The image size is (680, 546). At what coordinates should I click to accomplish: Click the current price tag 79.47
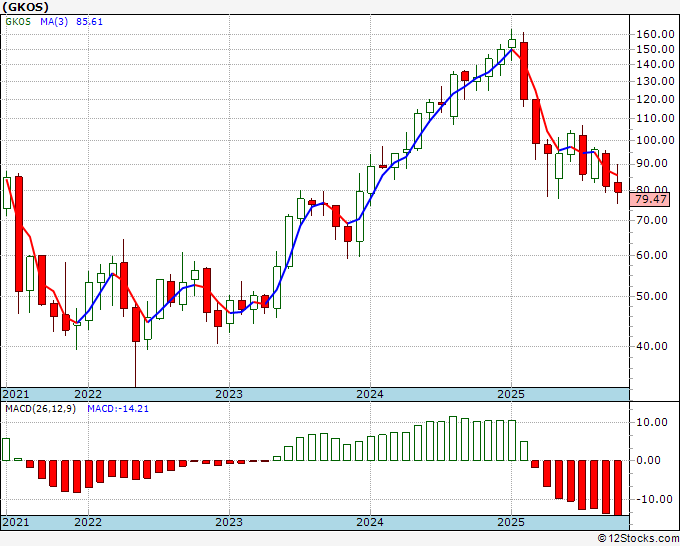click(651, 199)
